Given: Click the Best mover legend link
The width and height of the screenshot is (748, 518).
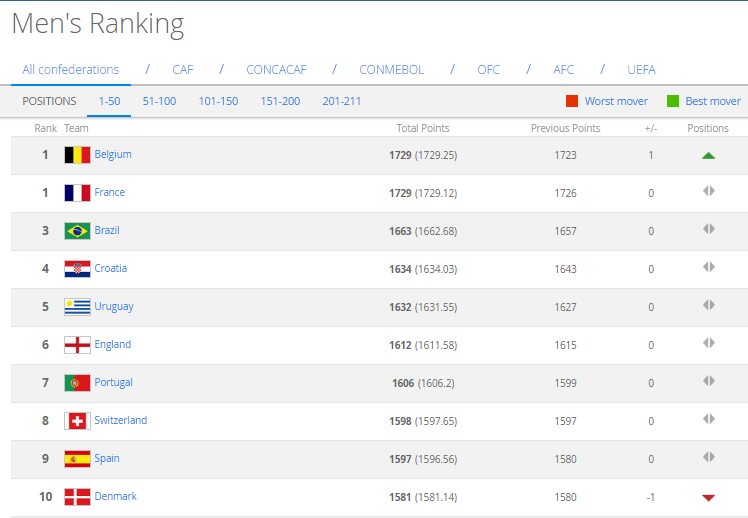Looking at the screenshot, I should click(x=713, y=101).
